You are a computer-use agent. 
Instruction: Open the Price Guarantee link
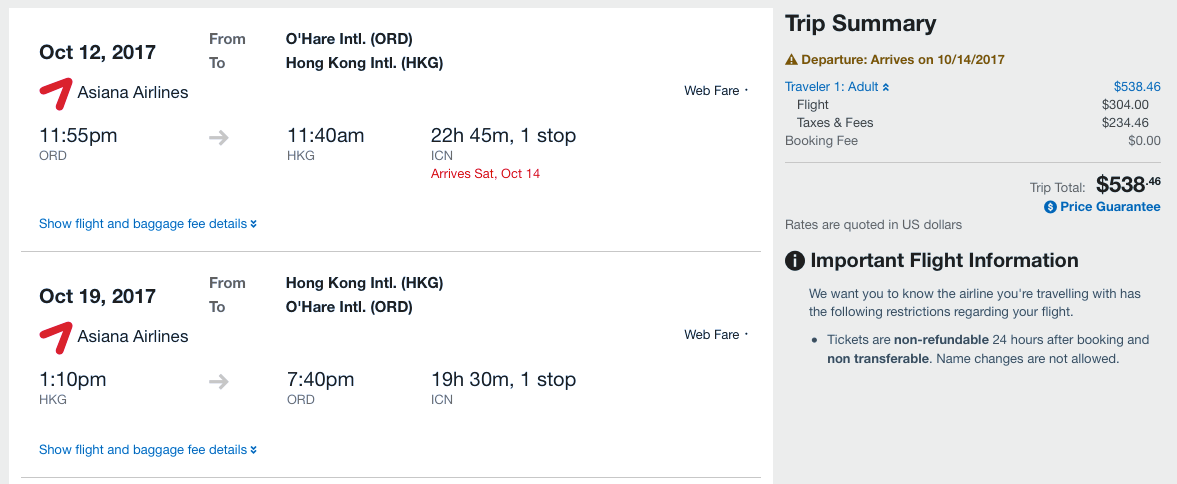1110,207
